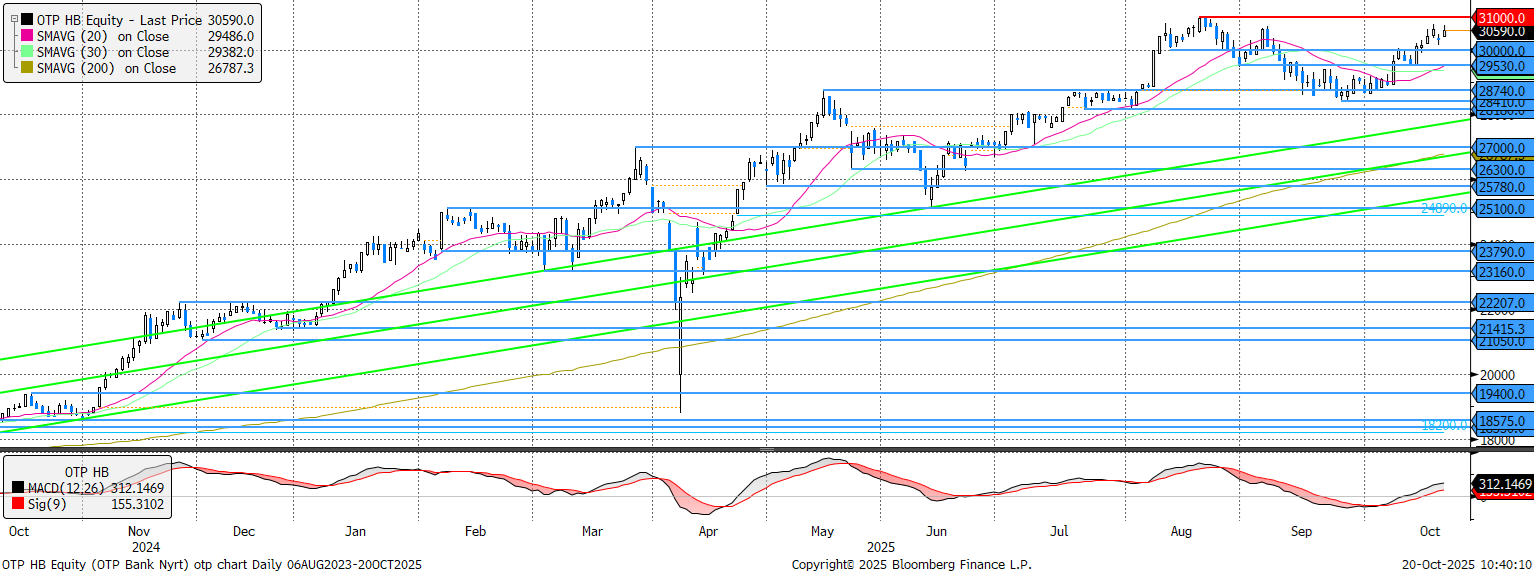The image size is (1534, 573).
Task: Click the 23160.0 price level label
Action: pos(1501,271)
